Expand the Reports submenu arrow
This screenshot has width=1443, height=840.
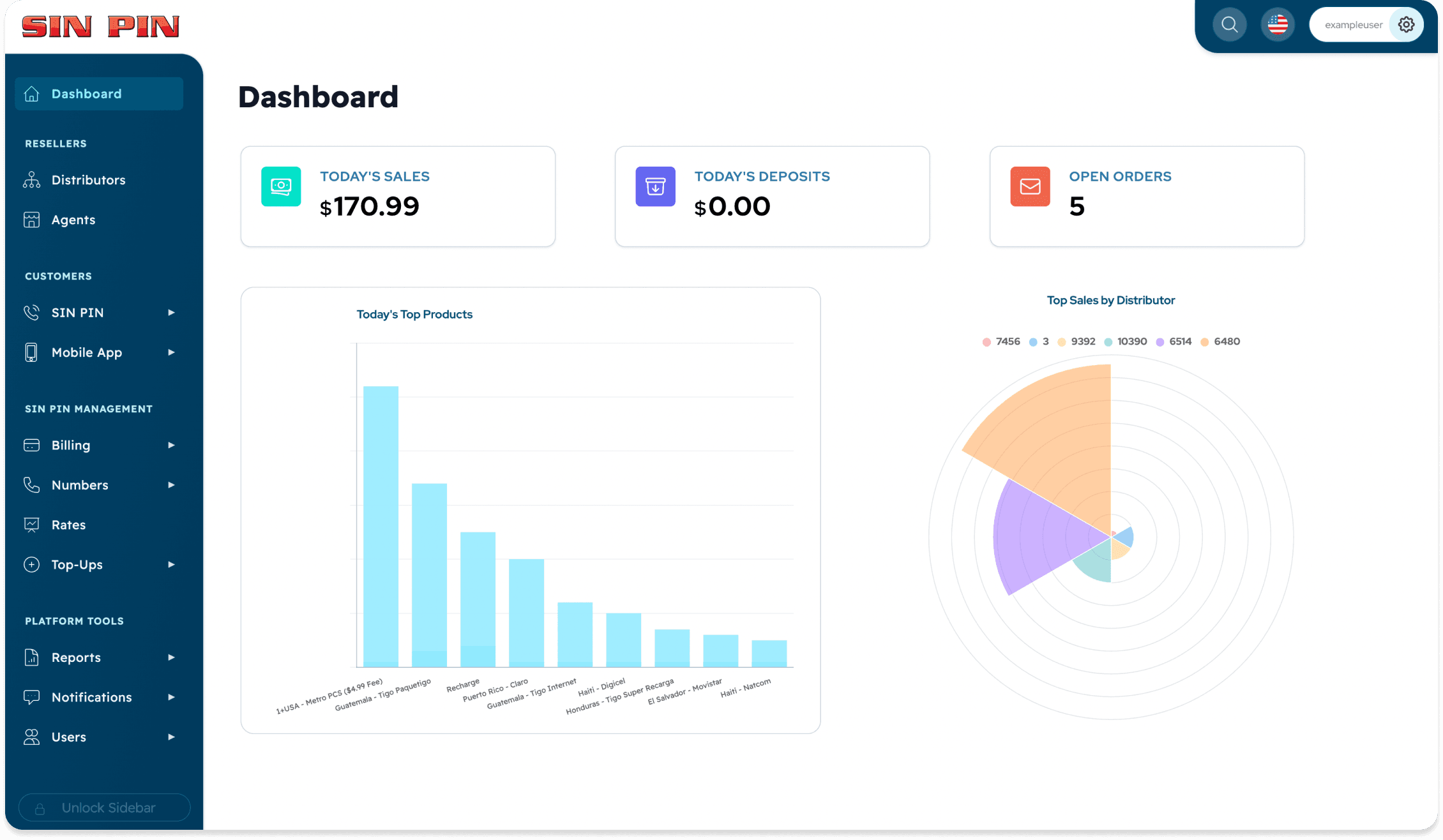coord(171,657)
